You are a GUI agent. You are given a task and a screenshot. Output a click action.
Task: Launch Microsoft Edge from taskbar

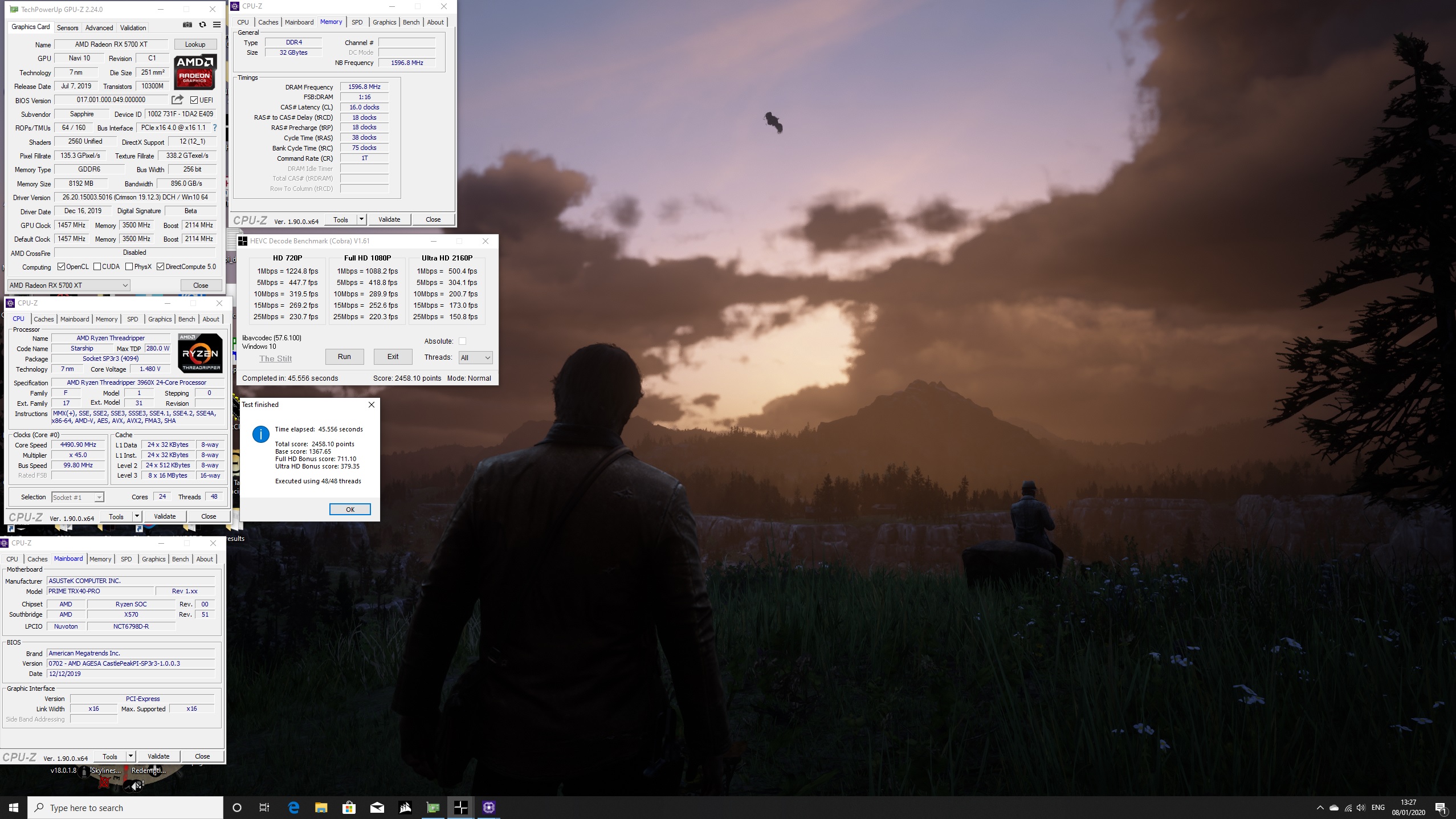coord(293,808)
